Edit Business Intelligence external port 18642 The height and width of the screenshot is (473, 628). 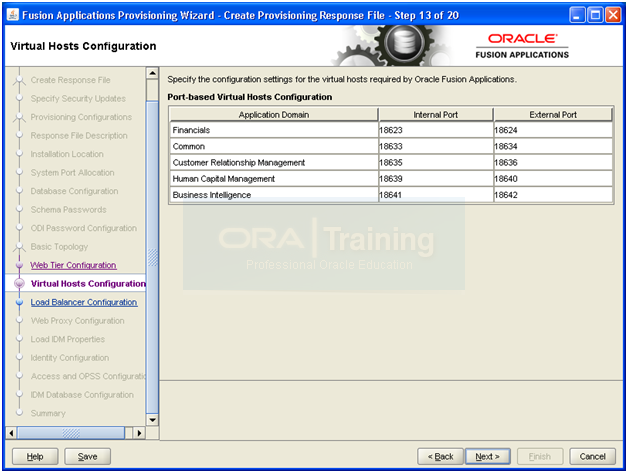pyautogui.click(x=553, y=195)
